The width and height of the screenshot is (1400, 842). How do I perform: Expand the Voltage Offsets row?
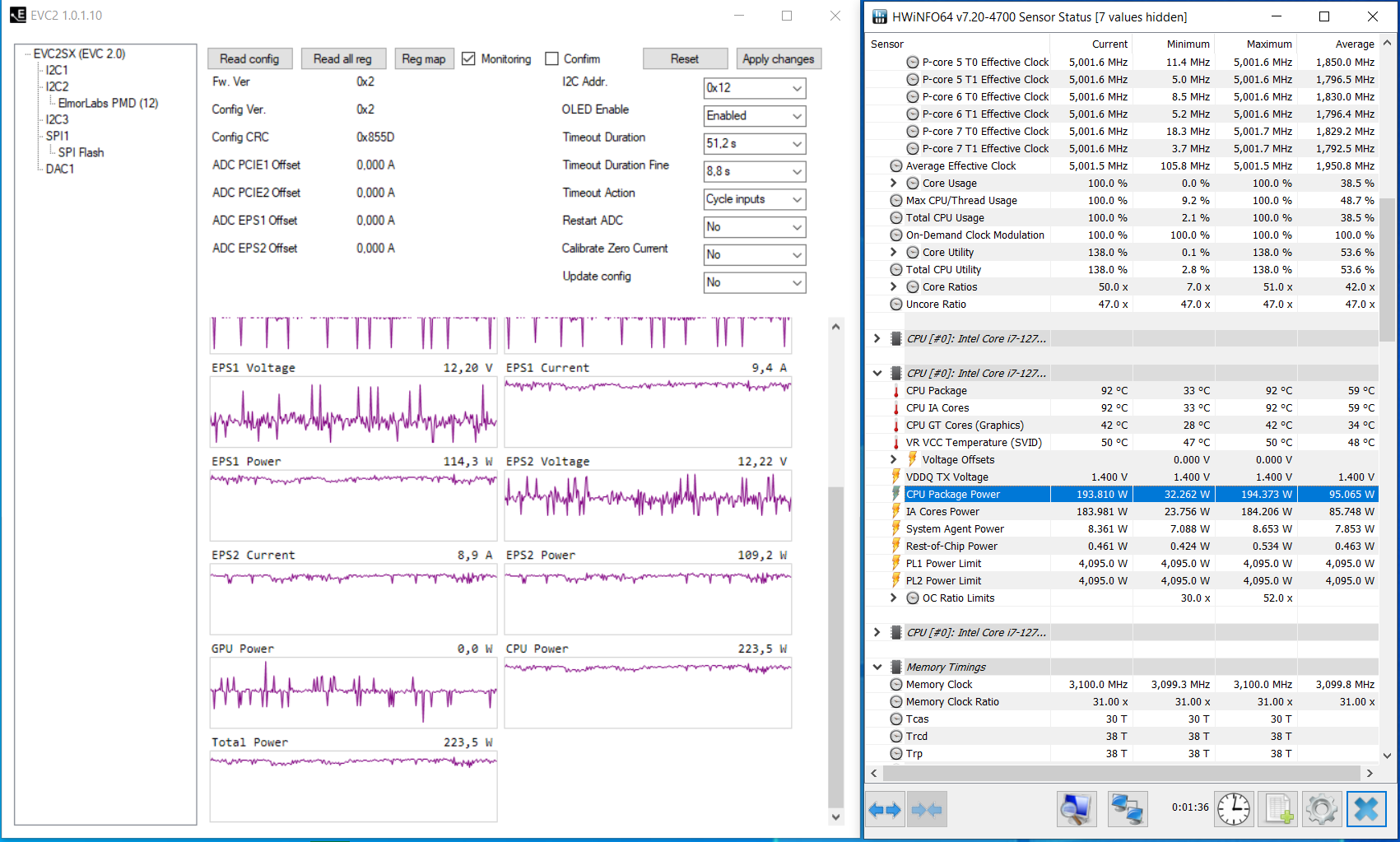click(894, 460)
